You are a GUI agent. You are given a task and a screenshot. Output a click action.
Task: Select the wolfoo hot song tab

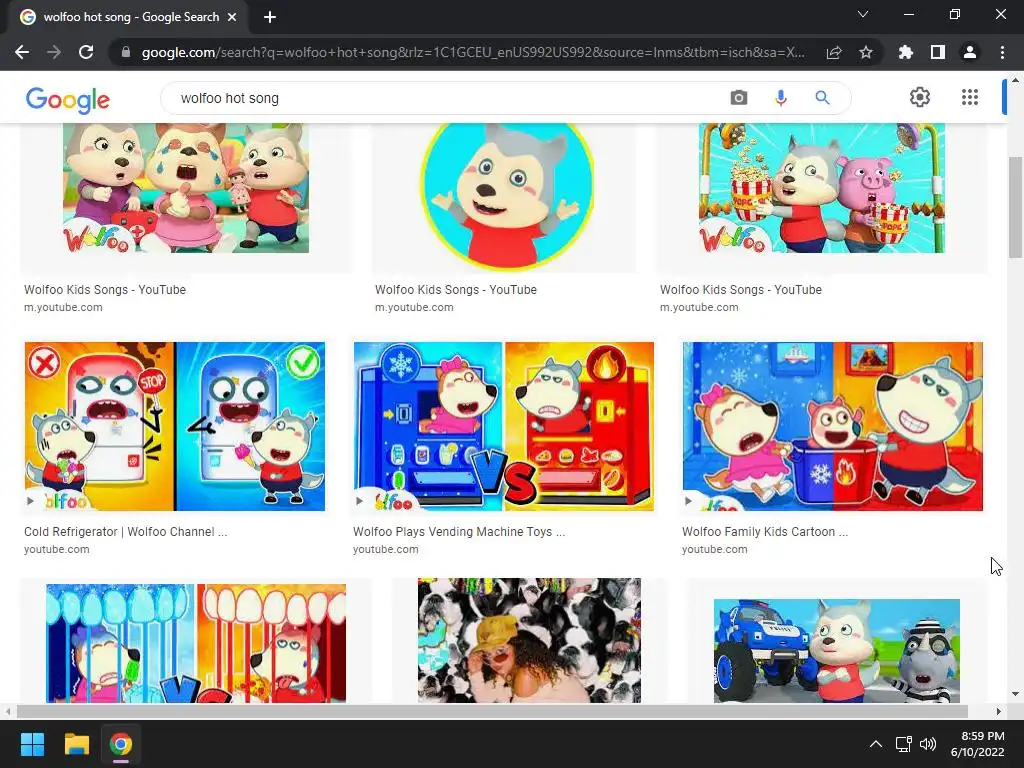(131, 17)
